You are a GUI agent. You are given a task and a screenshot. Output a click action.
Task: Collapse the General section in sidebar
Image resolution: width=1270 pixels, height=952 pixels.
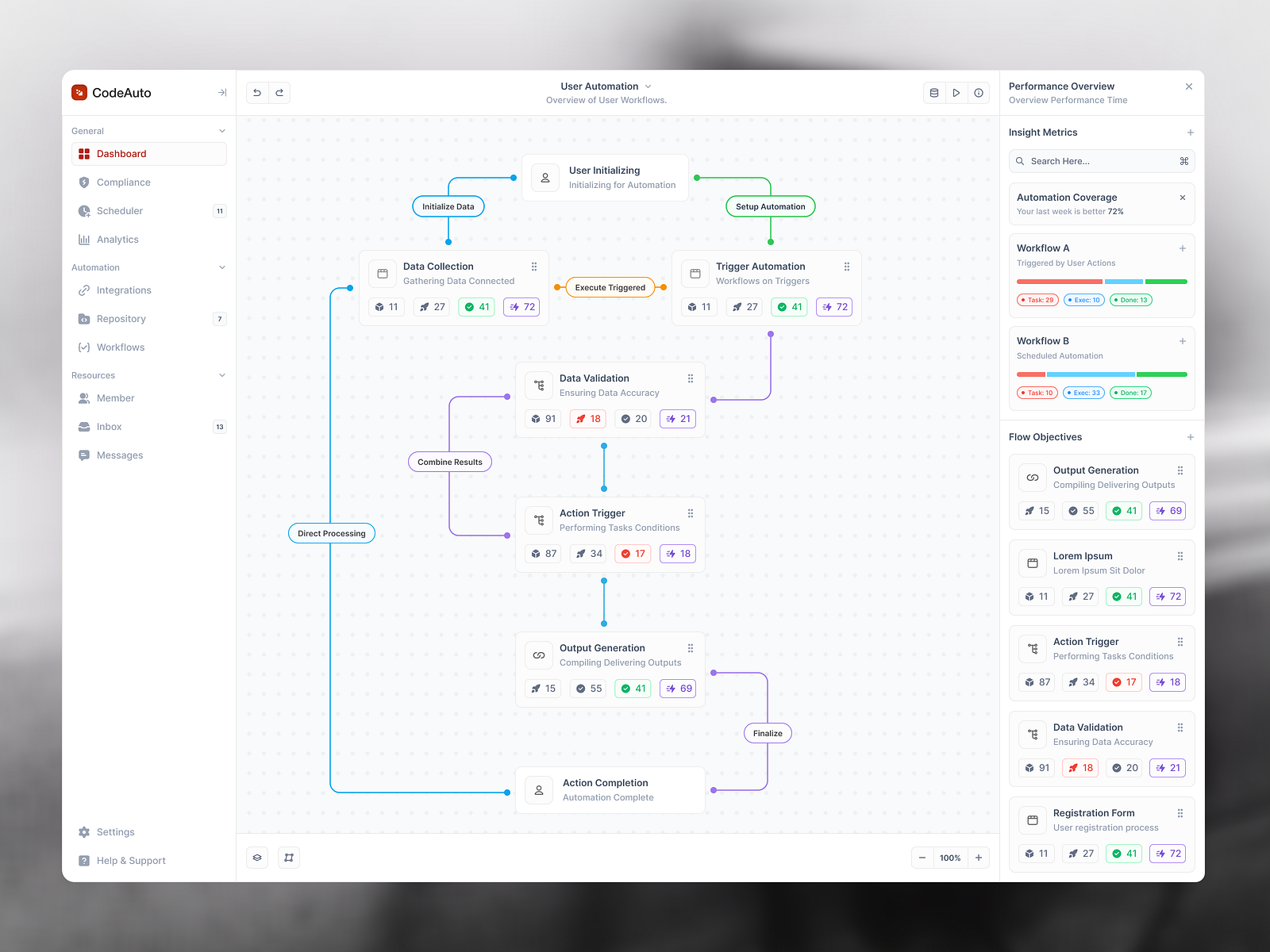[221, 130]
